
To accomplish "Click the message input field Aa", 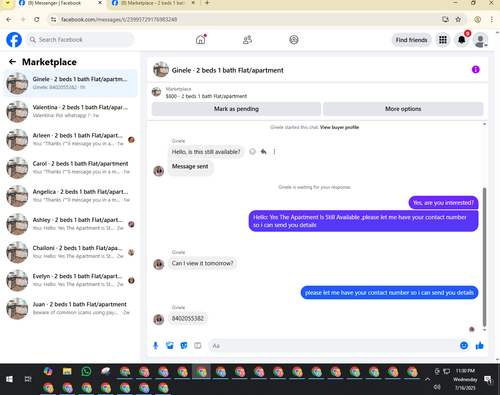I will (333, 346).
